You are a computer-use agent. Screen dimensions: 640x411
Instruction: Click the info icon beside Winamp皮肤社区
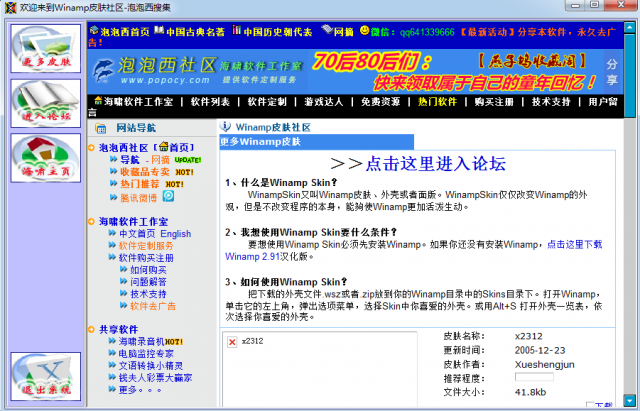(225, 127)
